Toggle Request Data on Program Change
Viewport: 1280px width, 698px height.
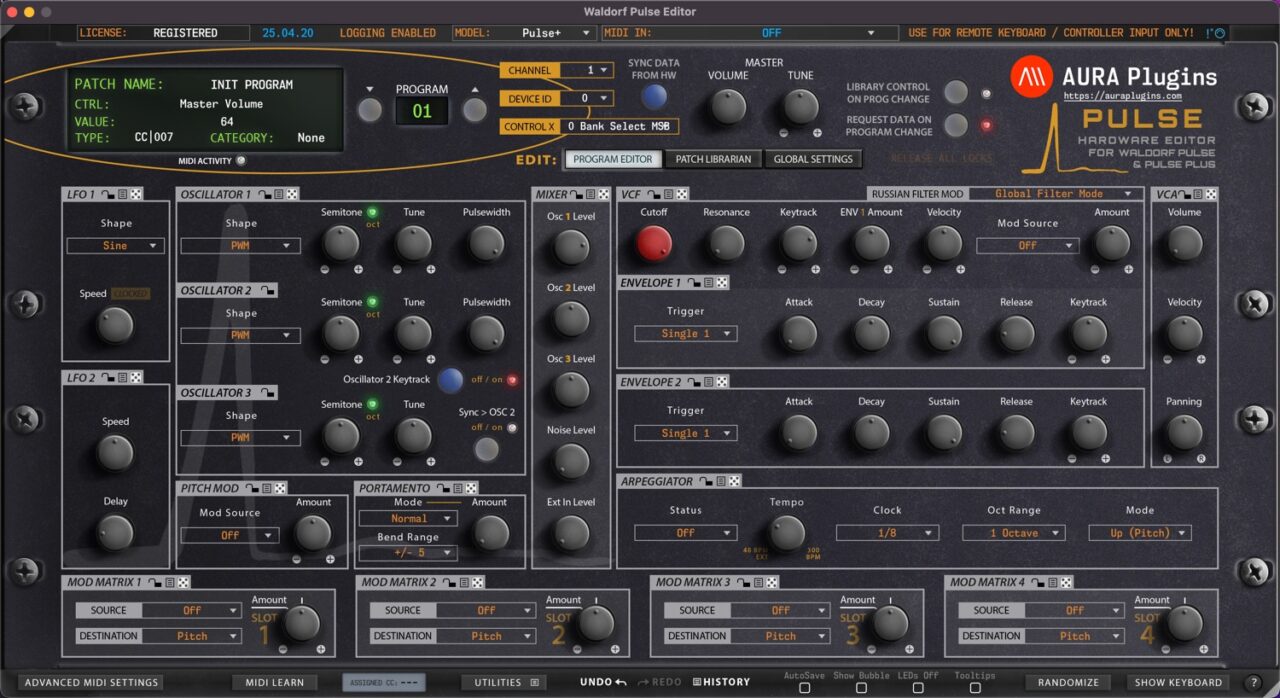(956, 125)
